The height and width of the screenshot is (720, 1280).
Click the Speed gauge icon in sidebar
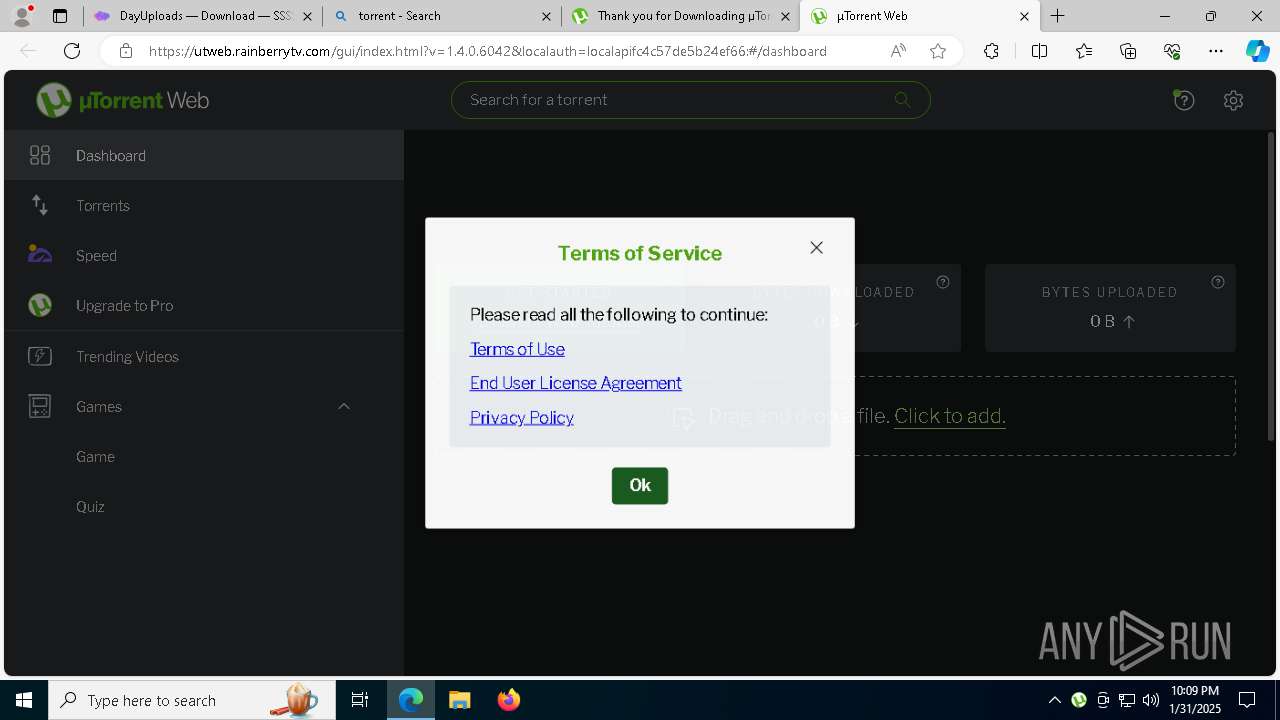(x=40, y=254)
